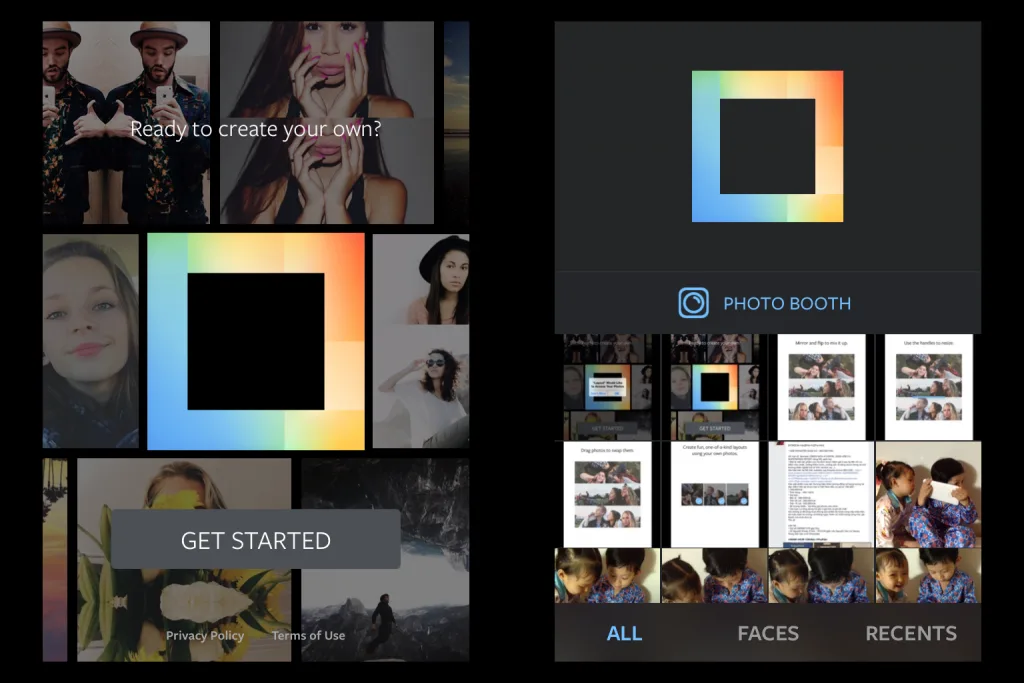This screenshot has height=683, width=1024.
Task: Select the 'Use the handles to resize' thumbnail
Action: [929, 387]
